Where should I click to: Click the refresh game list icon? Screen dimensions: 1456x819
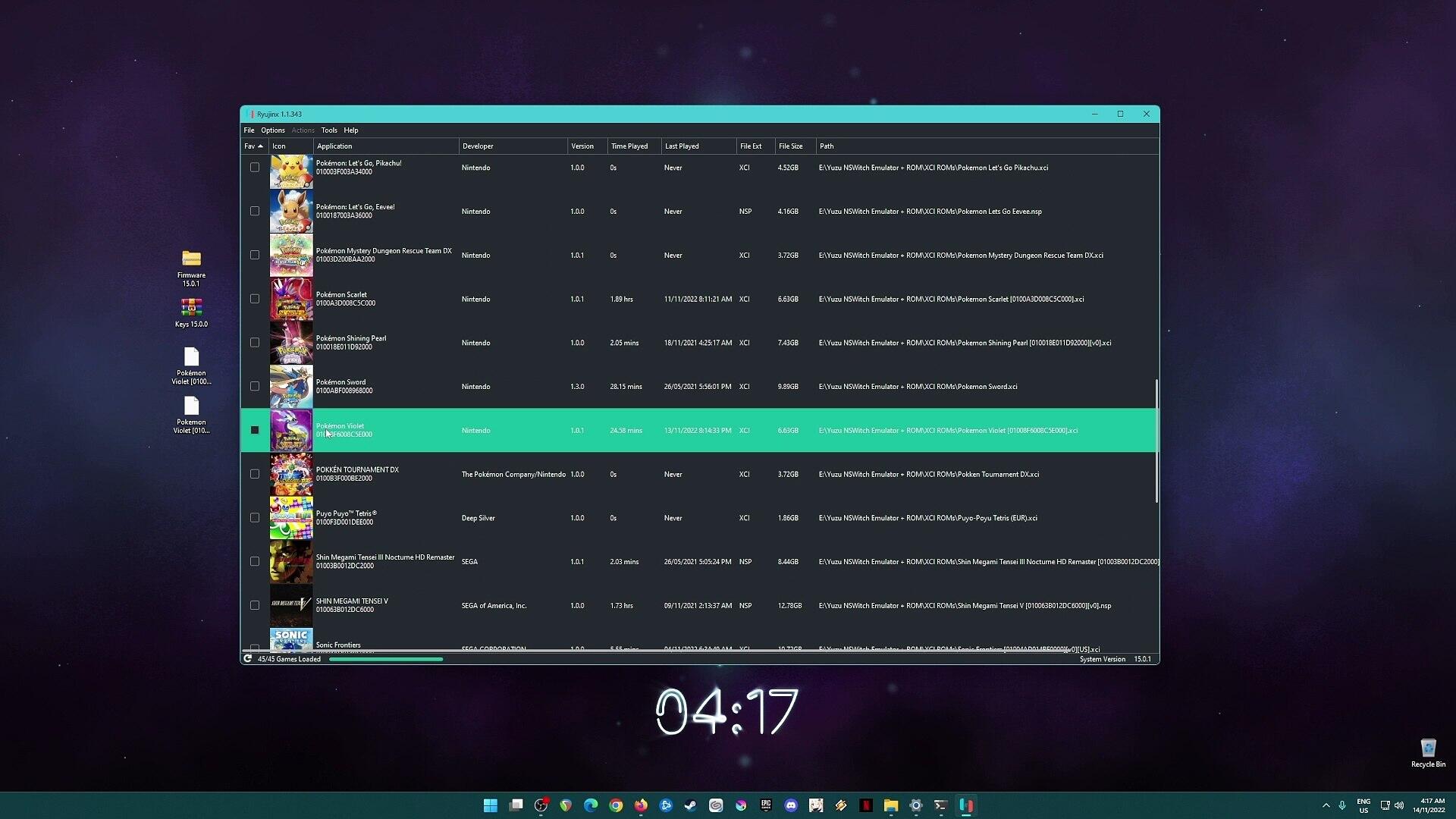click(x=247, y=659)
